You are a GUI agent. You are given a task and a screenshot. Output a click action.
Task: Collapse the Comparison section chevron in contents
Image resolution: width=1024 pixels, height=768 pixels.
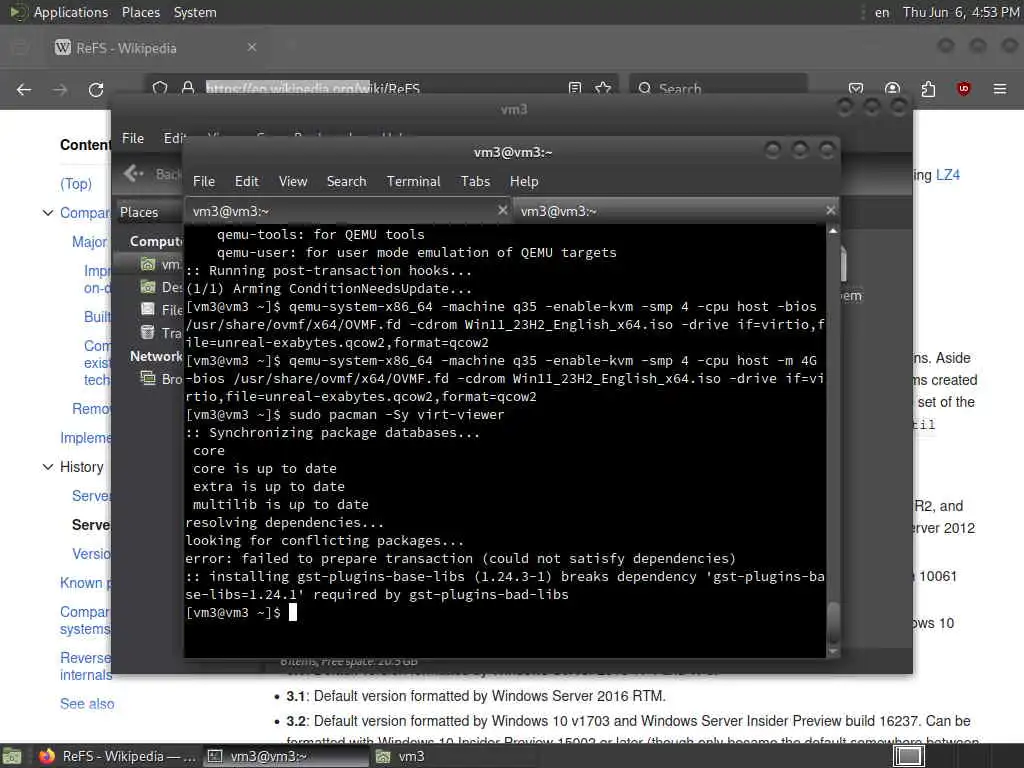click(x=48, y=213)
